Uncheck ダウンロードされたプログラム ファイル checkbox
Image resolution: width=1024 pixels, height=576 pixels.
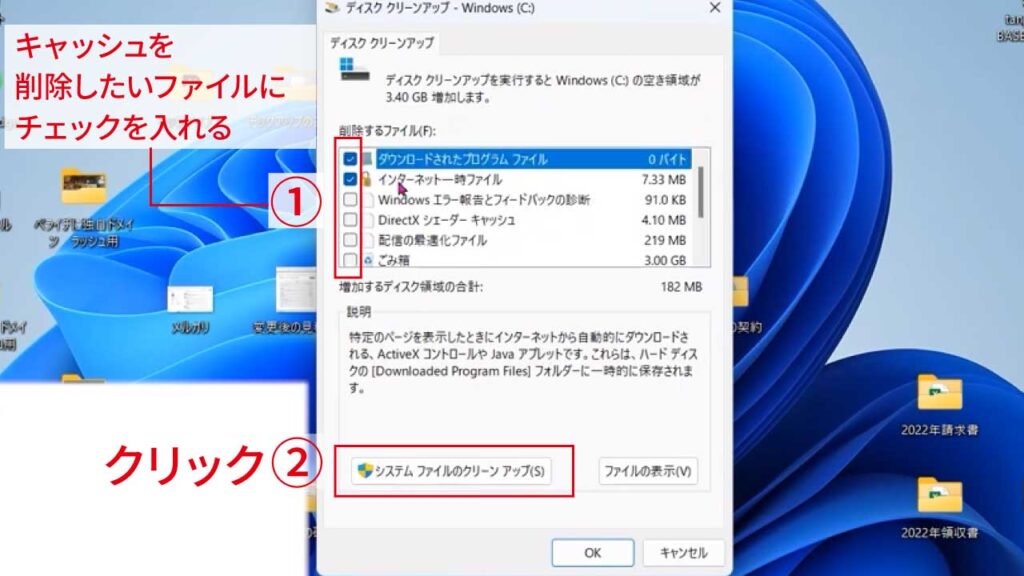click(x=350, y=159)
